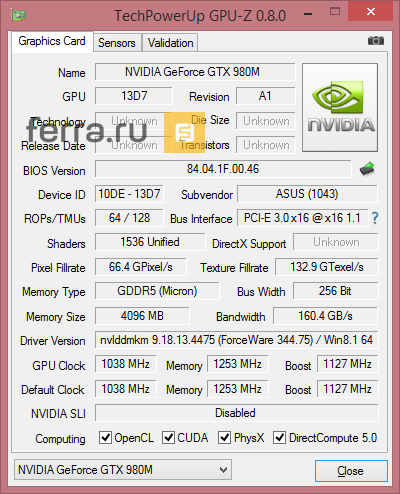Click the BIOS save chip icon
This screenshot has width=400, height=494.
[x=367, y=169]
